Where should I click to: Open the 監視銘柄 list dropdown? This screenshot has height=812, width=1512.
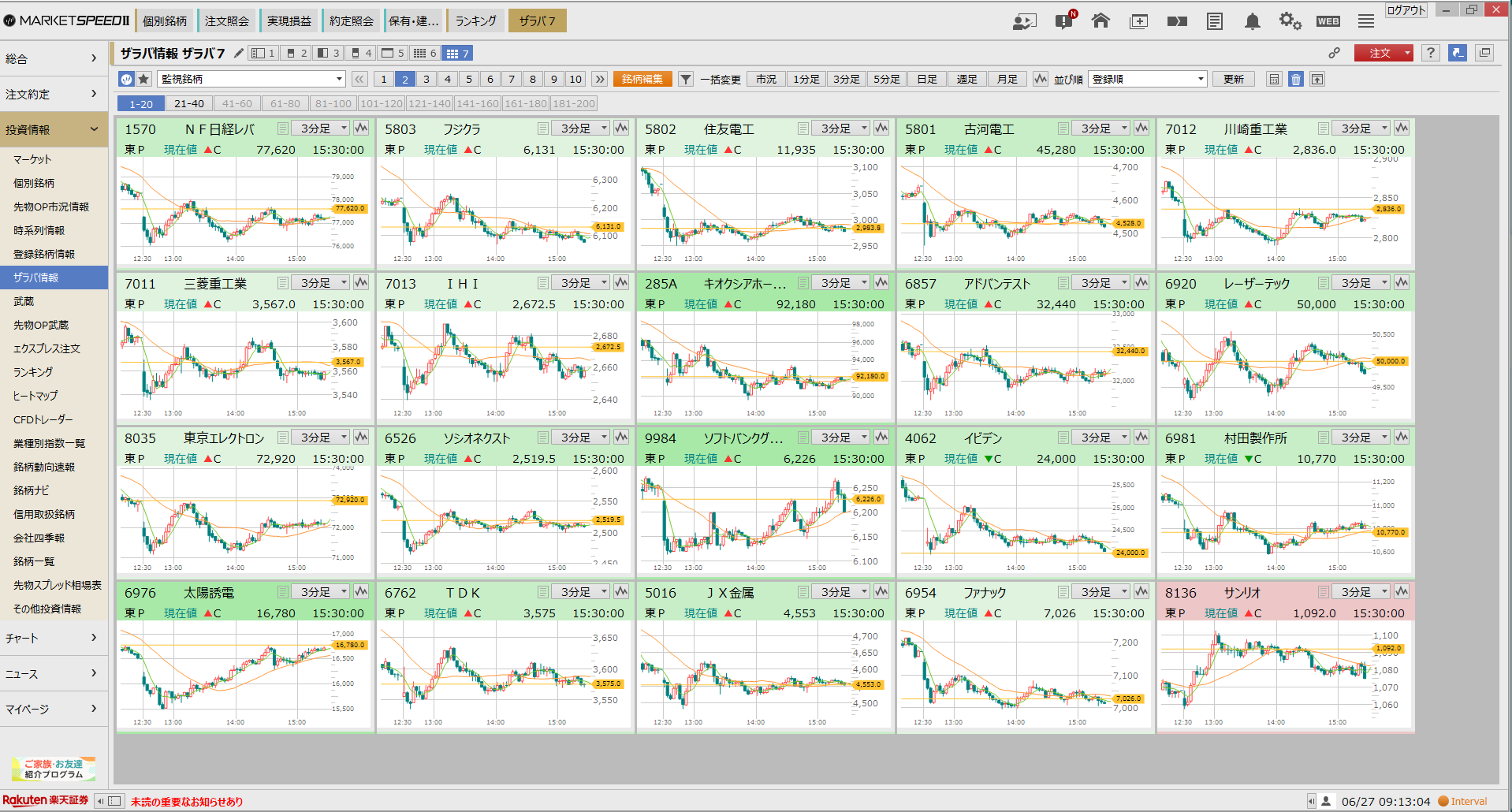251,79
